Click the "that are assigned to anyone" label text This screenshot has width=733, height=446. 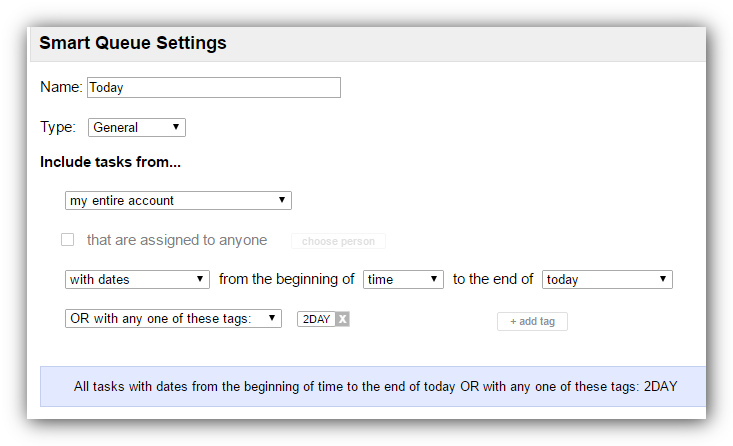(177, 240)
